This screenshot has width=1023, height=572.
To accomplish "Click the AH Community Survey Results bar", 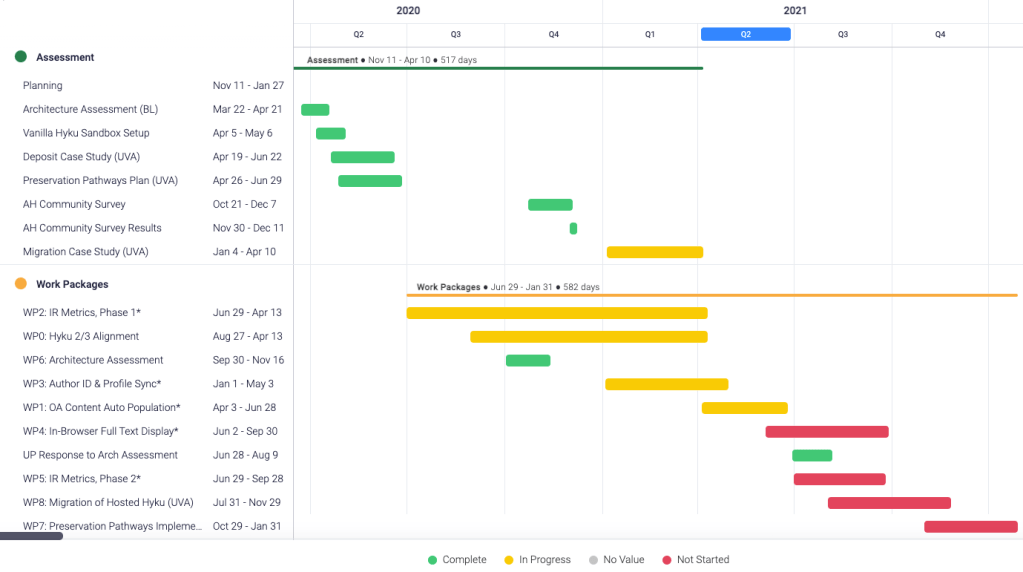I will point(573,228).
